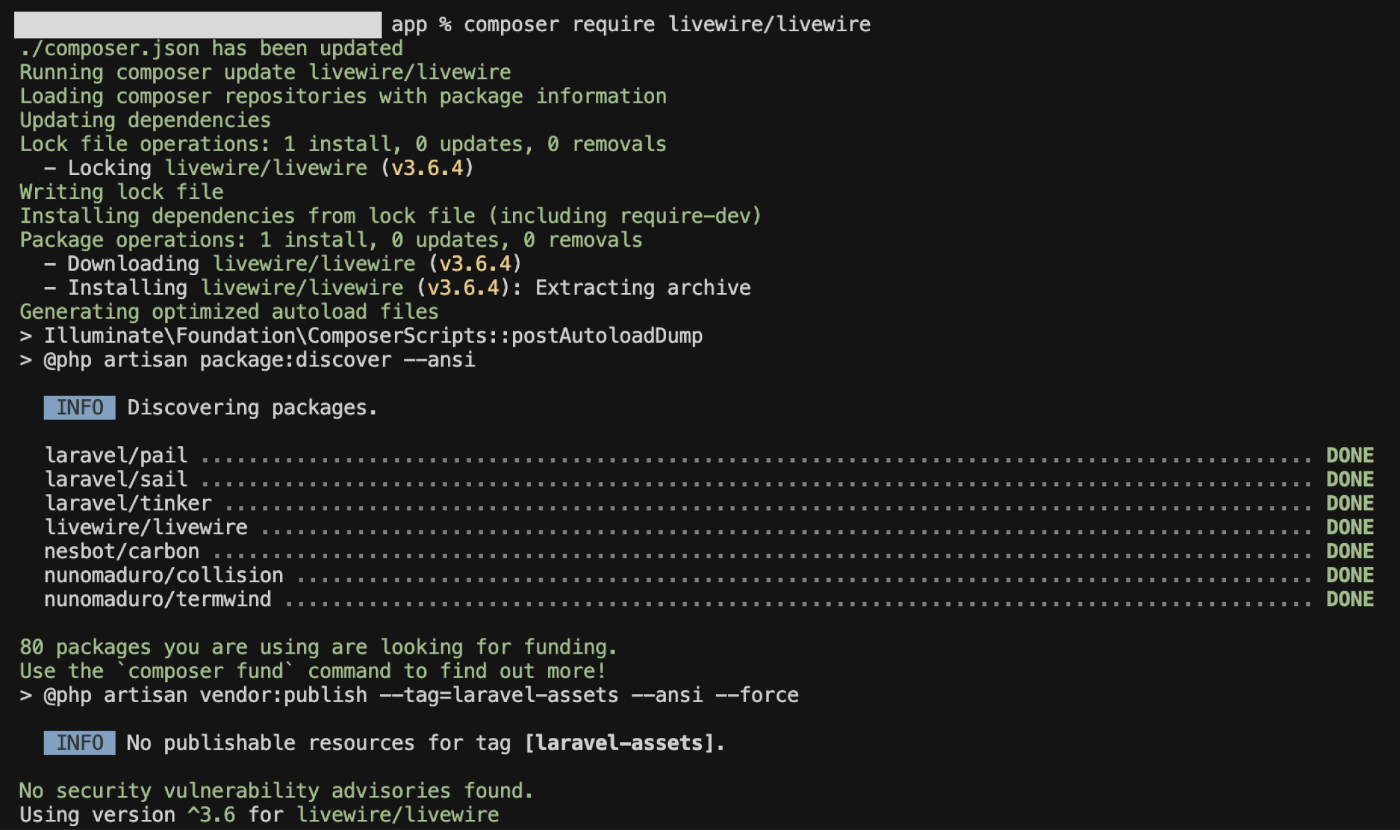Select the 'Downloading livewire/livewire' line
Screen dimensions: 1400x830
click(x=283, y=264)
